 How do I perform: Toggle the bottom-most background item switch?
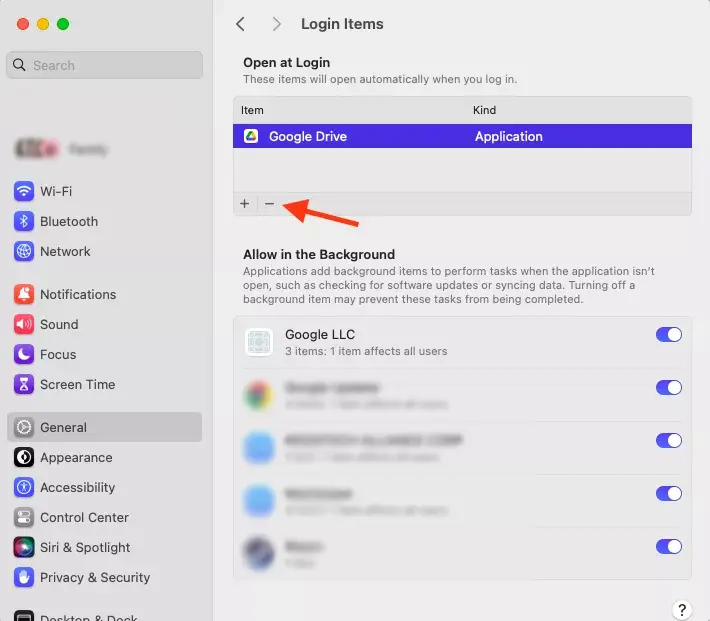click(669, 547)
